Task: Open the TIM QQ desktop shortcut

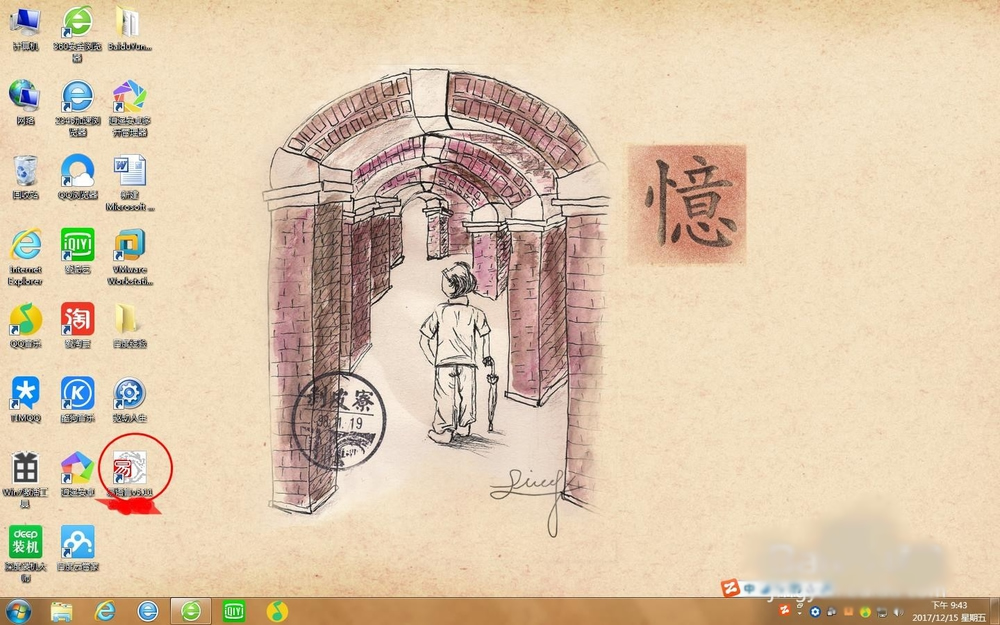Action: 25,393
